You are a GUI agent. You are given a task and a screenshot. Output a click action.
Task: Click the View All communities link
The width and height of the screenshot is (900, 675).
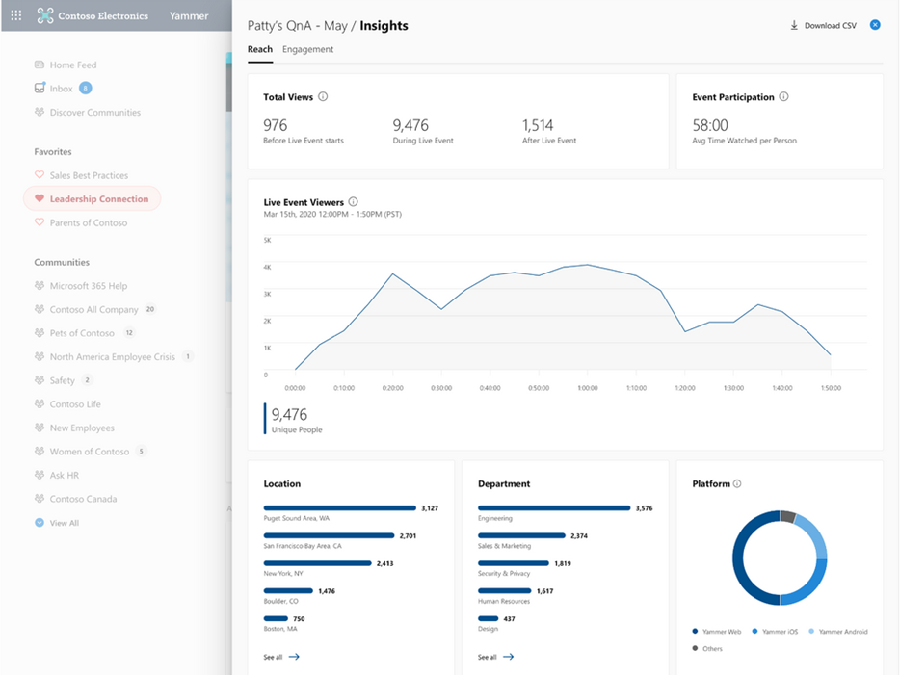64,523
